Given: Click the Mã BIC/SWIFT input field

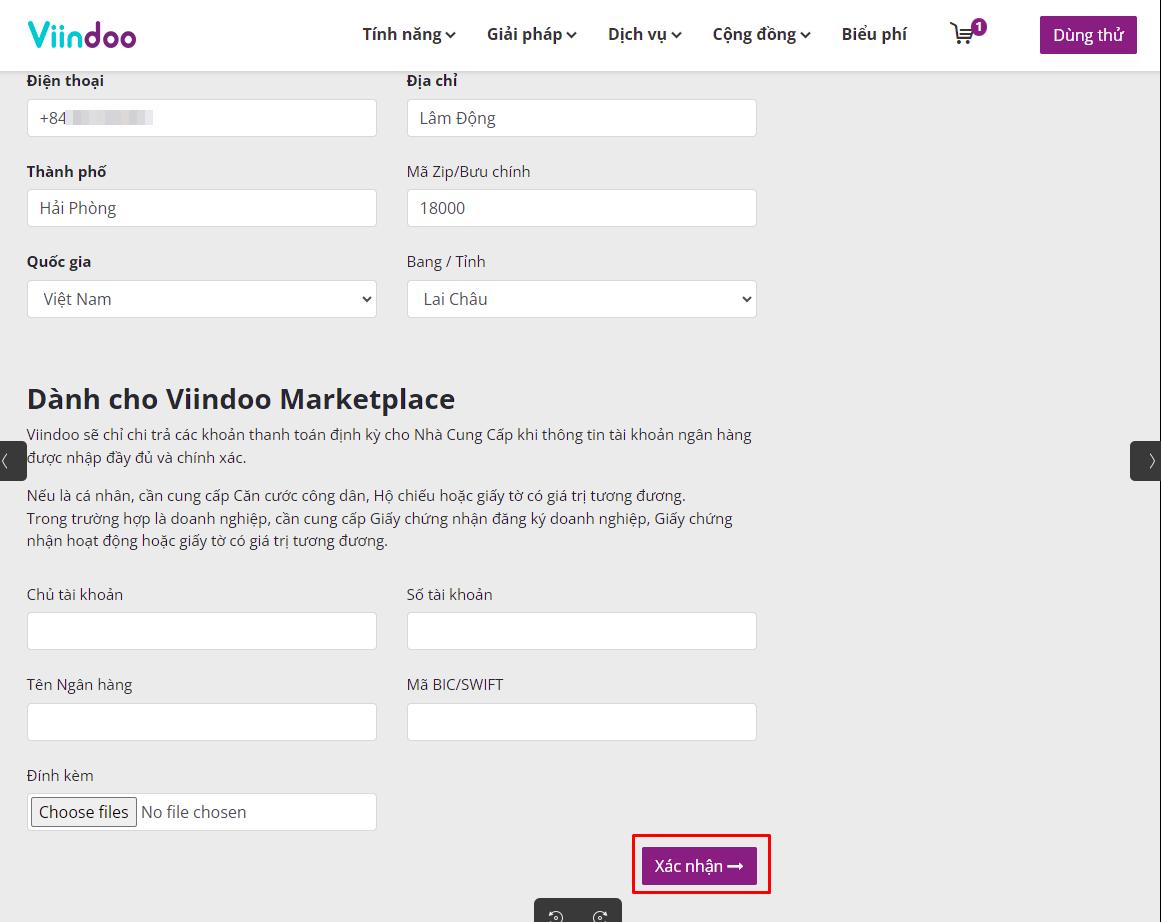Looking at the screenshot, I should pos(581,722).
